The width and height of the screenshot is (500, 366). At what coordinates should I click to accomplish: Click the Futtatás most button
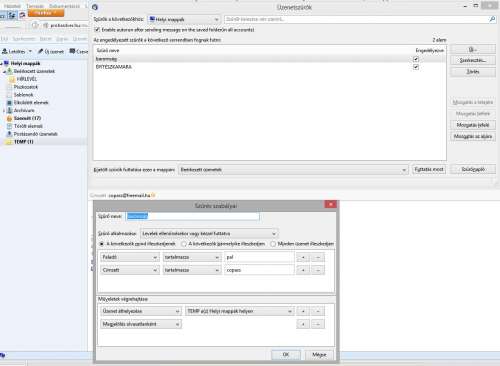429,169
